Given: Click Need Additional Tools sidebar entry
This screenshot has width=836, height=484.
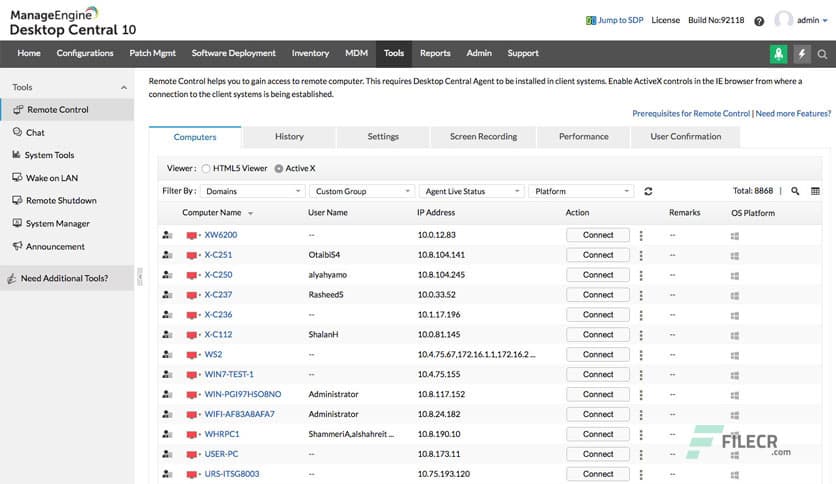Looking at the screenshot, I should (67, 278).
